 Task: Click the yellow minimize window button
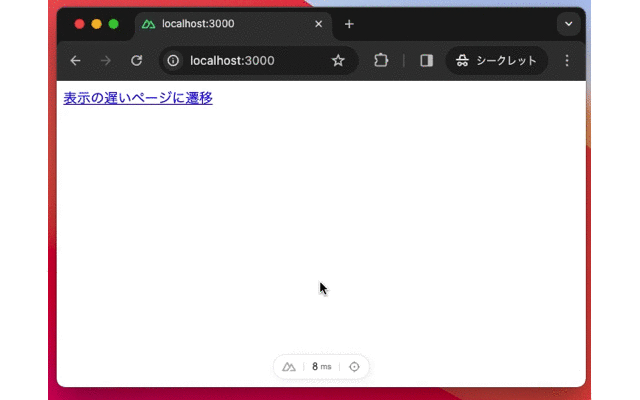click(97, 24)
